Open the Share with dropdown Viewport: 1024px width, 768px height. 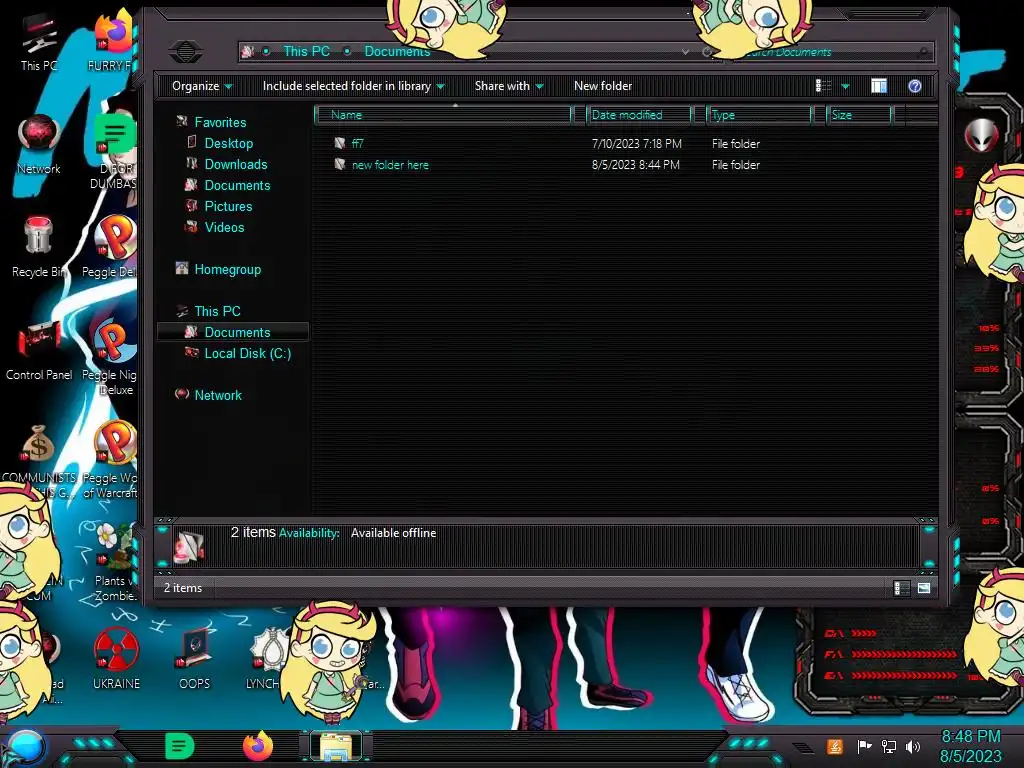[509, 86]
